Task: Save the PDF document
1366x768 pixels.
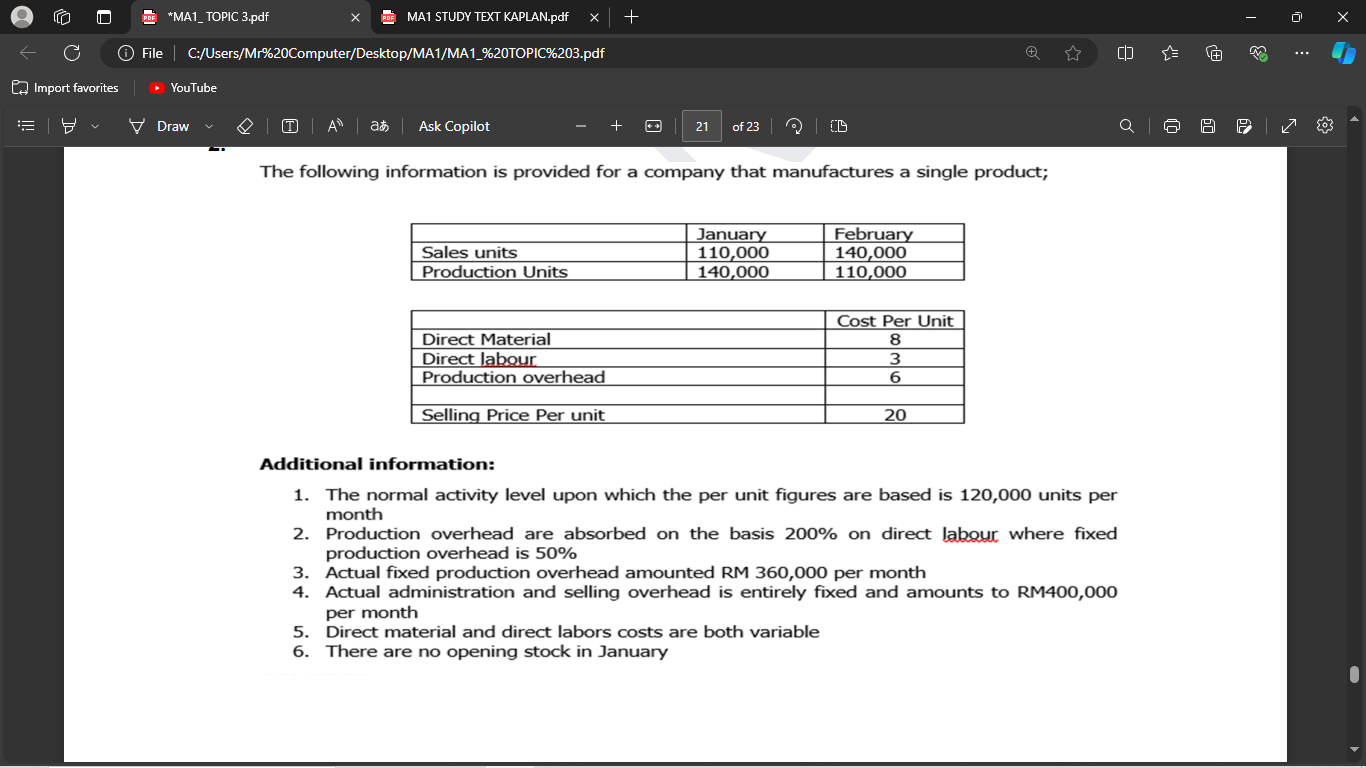Action: pyautogui.click(x=1208, y=126)
